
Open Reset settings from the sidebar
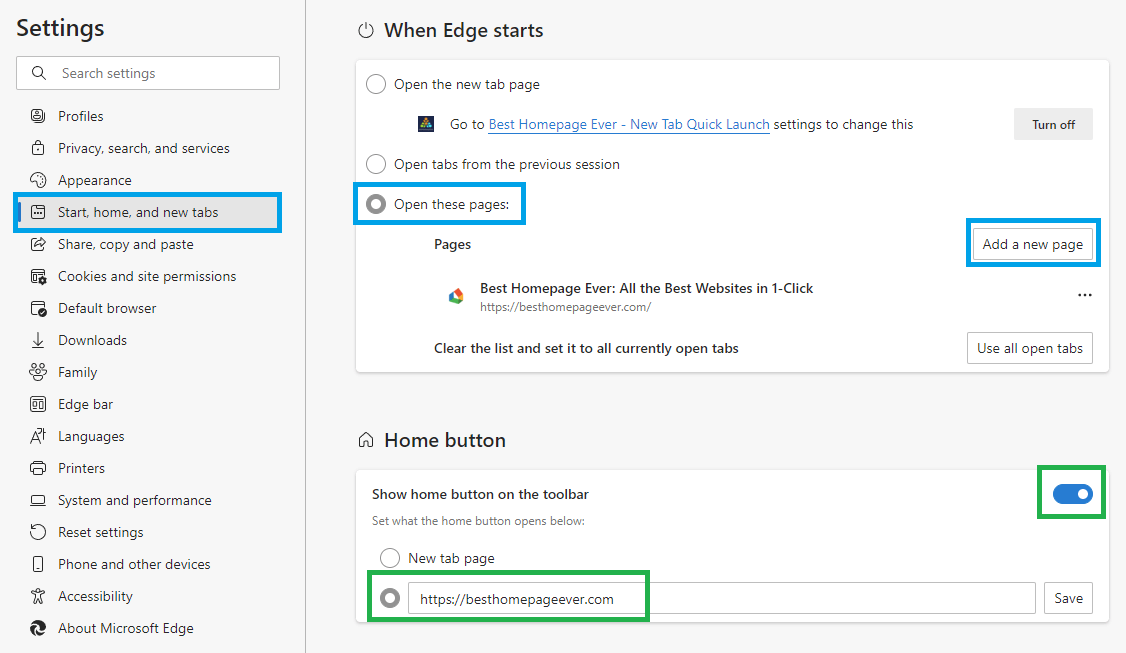[36, 532]
